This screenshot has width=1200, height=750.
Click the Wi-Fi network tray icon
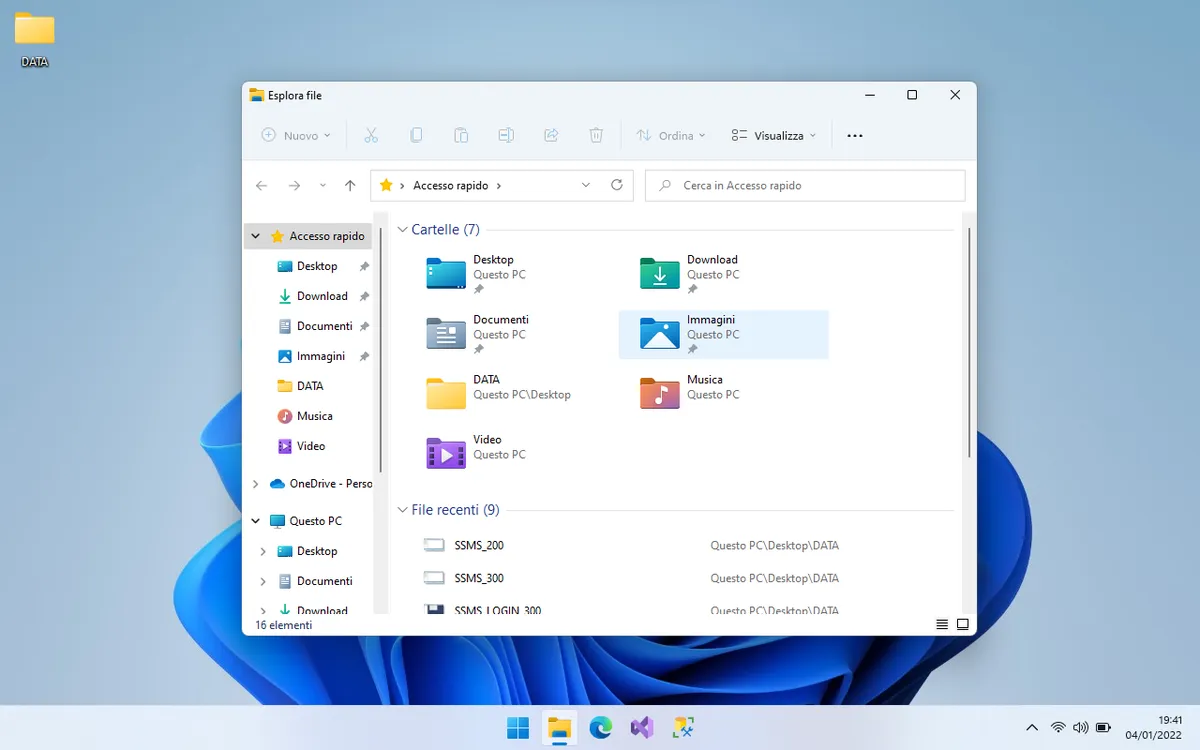click(x=1058, y=727)
